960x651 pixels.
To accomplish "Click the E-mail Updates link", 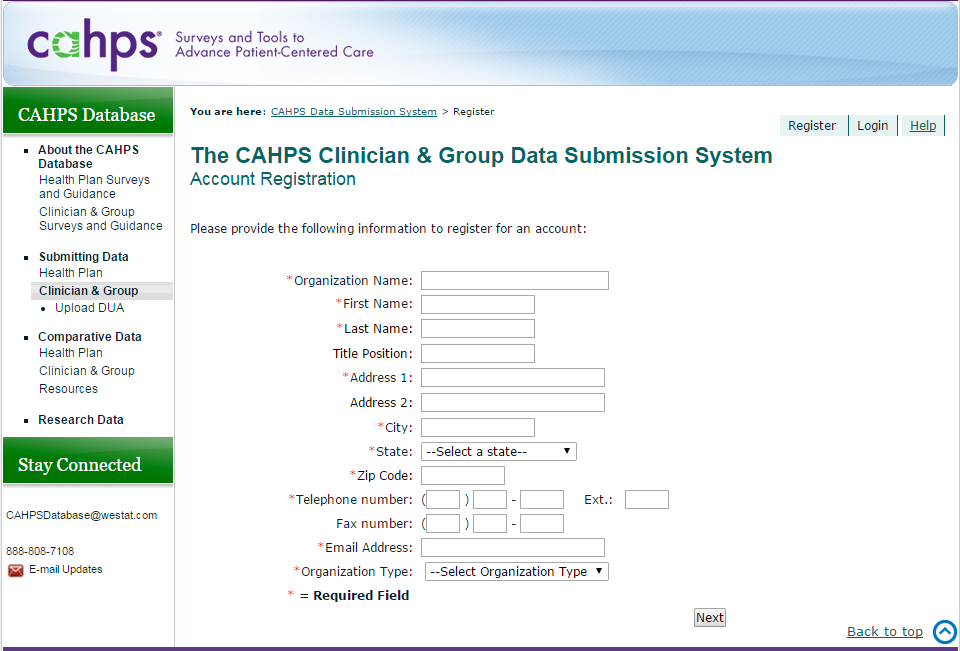I will (x=66, y=570).
